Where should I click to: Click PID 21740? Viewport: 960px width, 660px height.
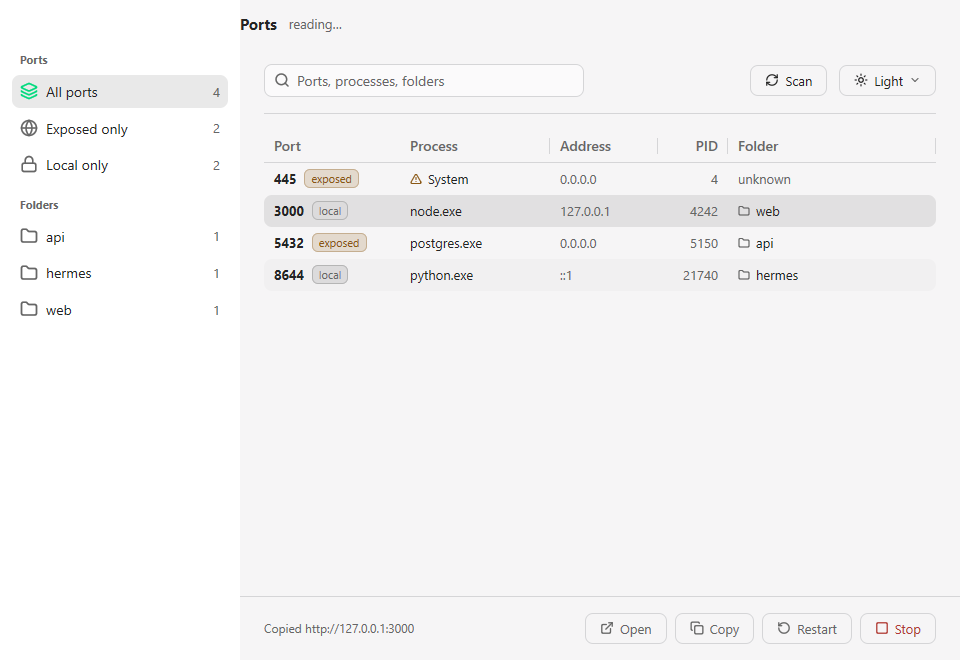click(700, 276)
